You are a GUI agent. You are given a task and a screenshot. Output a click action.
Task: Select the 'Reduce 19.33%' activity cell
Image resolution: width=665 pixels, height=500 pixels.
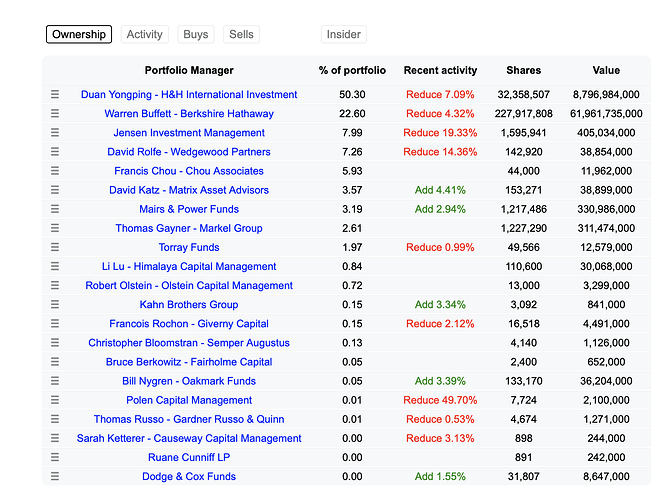(440, 132)
